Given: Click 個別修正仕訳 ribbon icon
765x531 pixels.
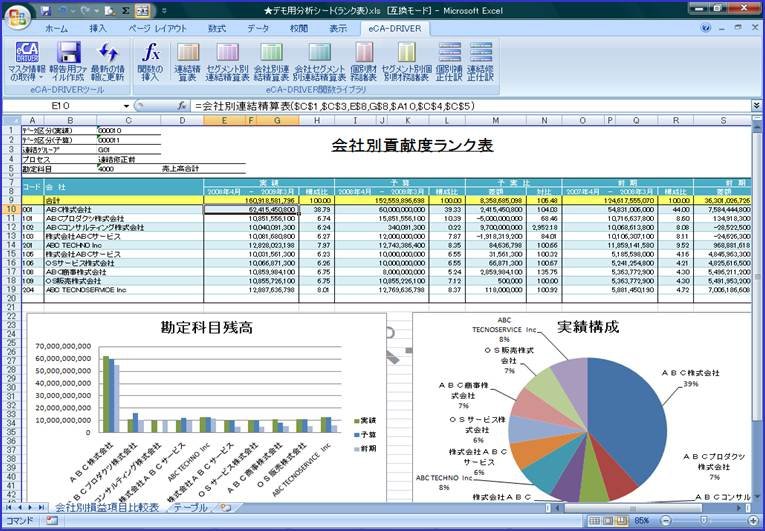Looking at the screenshot, I should pos(449,53).
